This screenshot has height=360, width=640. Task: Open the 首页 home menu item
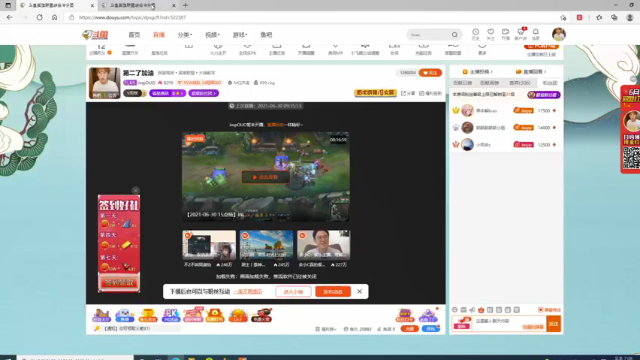click(x=134, y=35)
